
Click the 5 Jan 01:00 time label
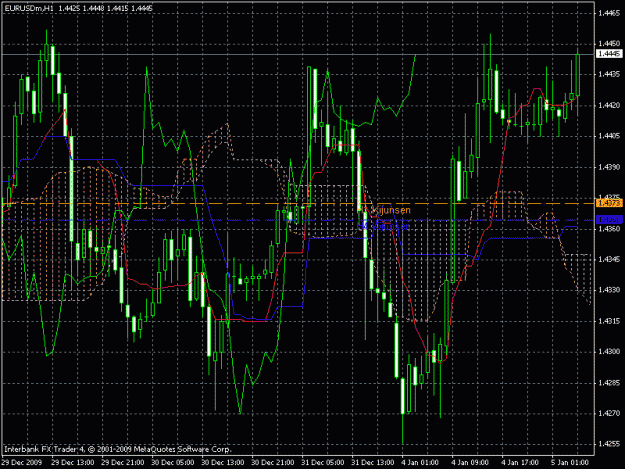coord(570,463)
